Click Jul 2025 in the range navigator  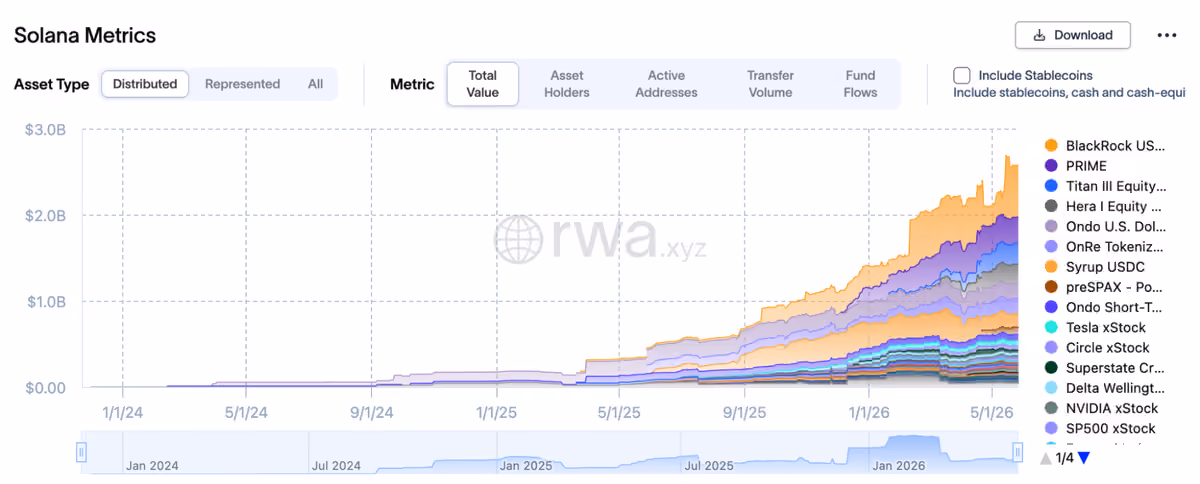point(709,465)
